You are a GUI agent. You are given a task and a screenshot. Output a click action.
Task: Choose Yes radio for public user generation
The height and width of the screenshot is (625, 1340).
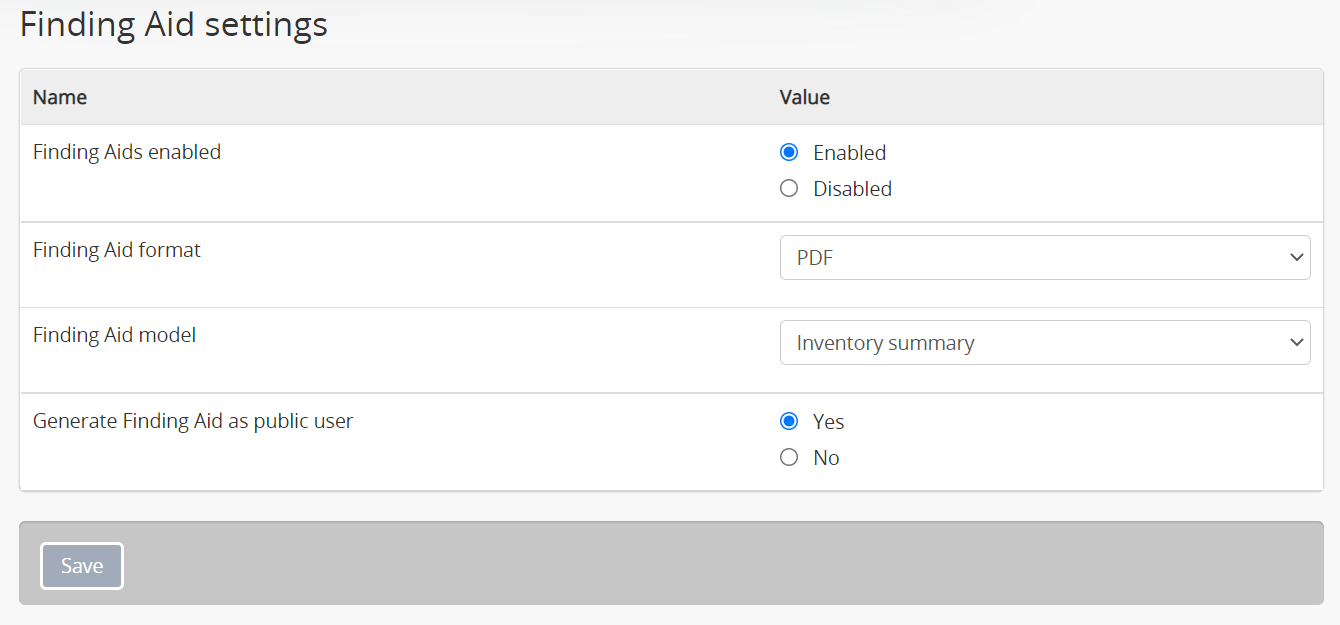tap(789, 422)
